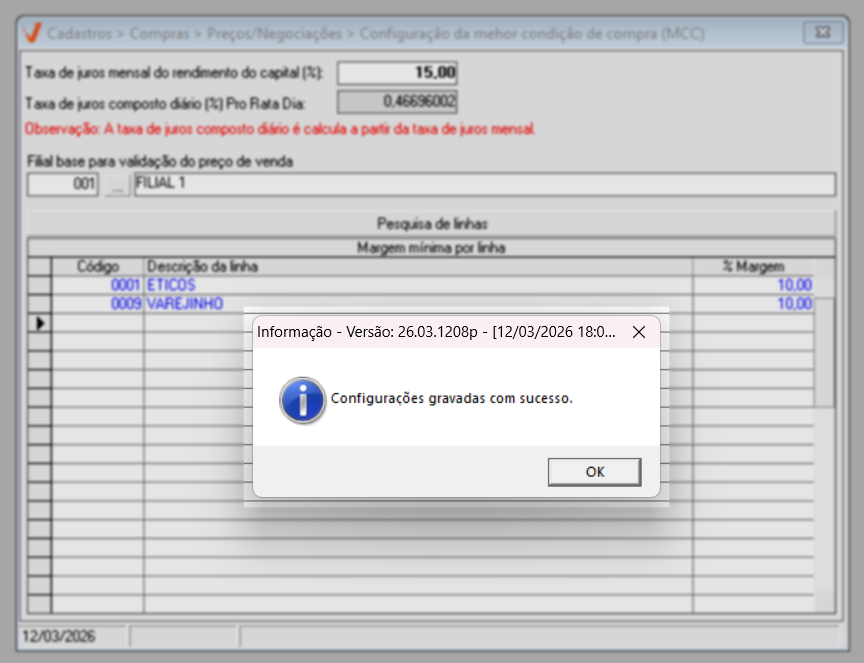Screen dimensions: 864x663
Task: Select code cell 0009
Action: [98, 304]
